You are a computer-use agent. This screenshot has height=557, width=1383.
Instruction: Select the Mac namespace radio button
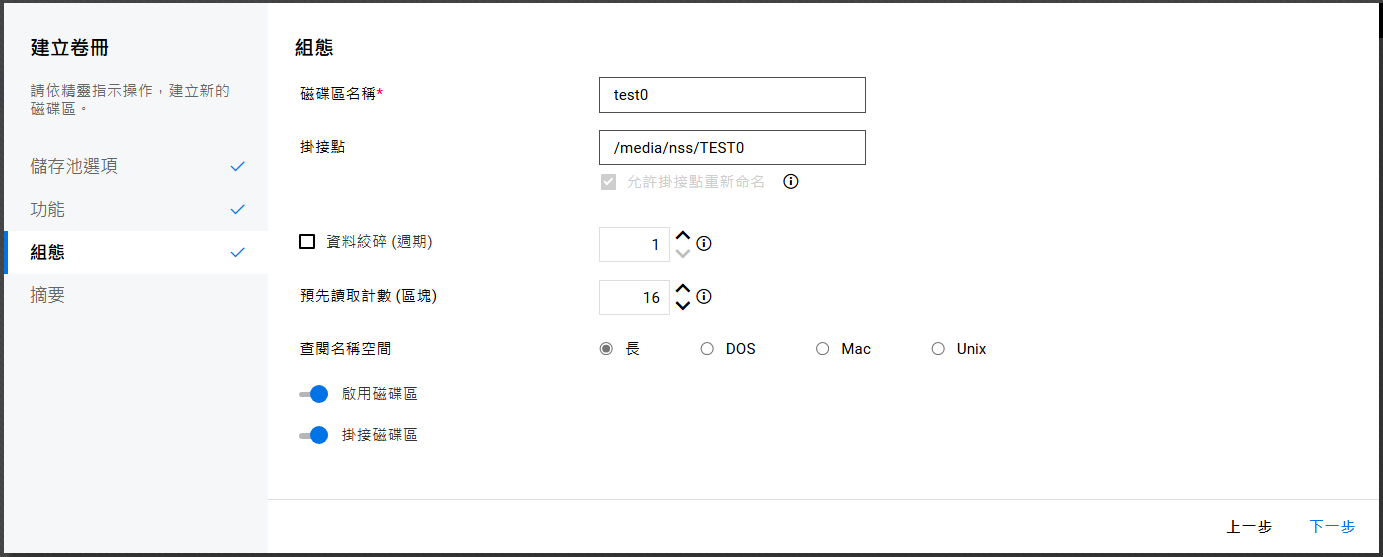(x=822, y=349)
